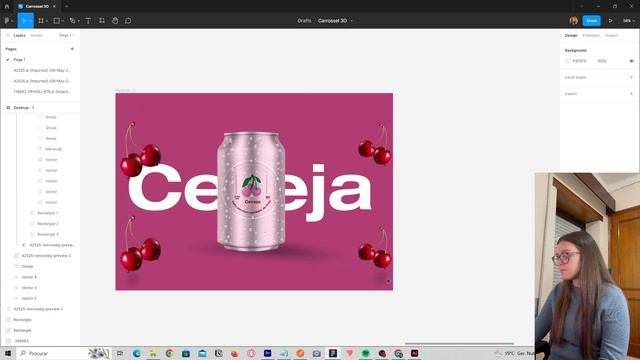Open Microsoft Edge from the taskbar
640x360 pixels.
(137, 353)
